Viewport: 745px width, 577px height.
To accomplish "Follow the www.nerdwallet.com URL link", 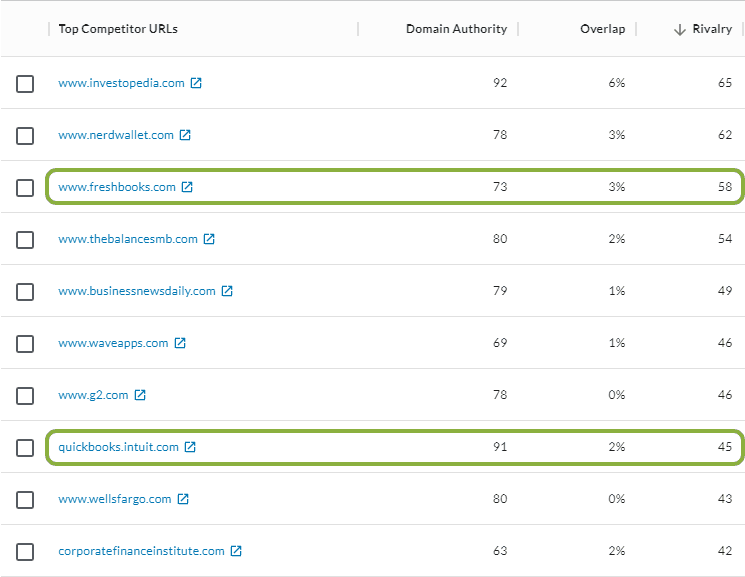I will (115, 135).
